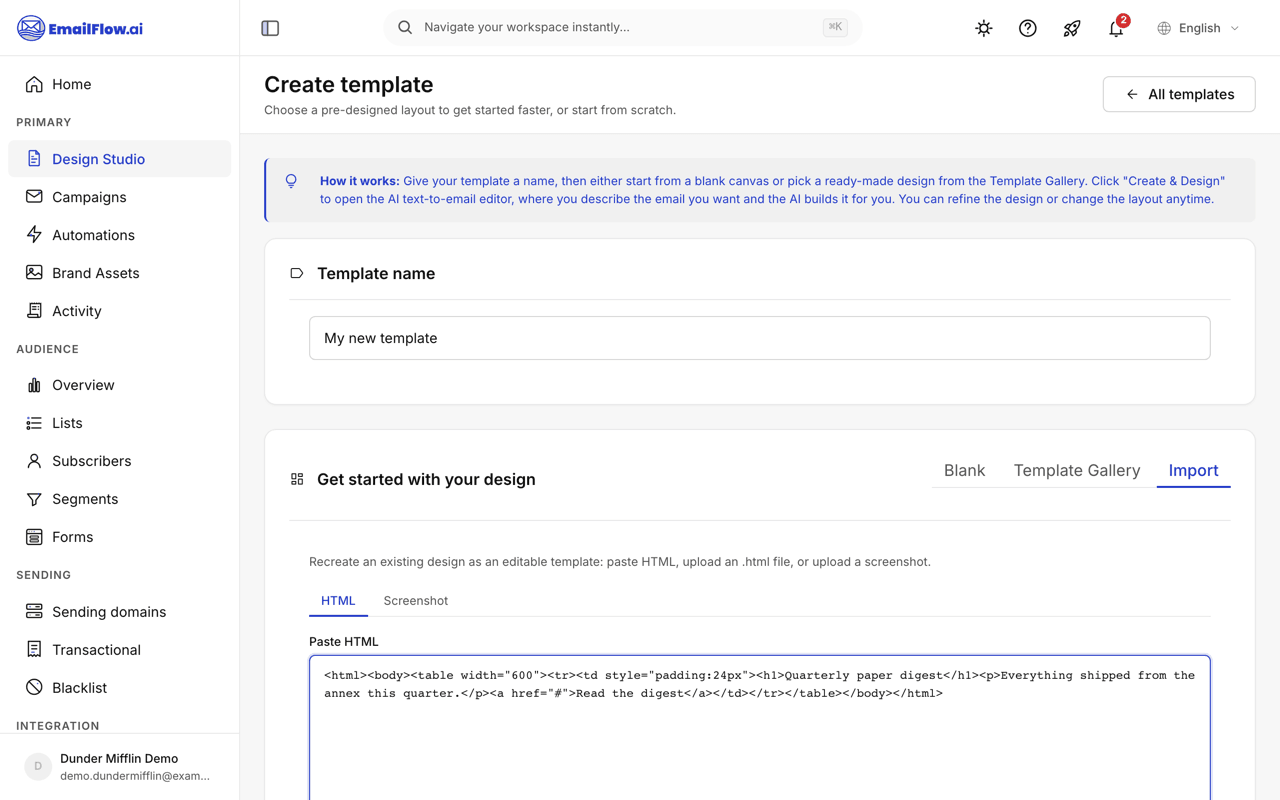Click the search magnifier icon

(x=405, y=28)
